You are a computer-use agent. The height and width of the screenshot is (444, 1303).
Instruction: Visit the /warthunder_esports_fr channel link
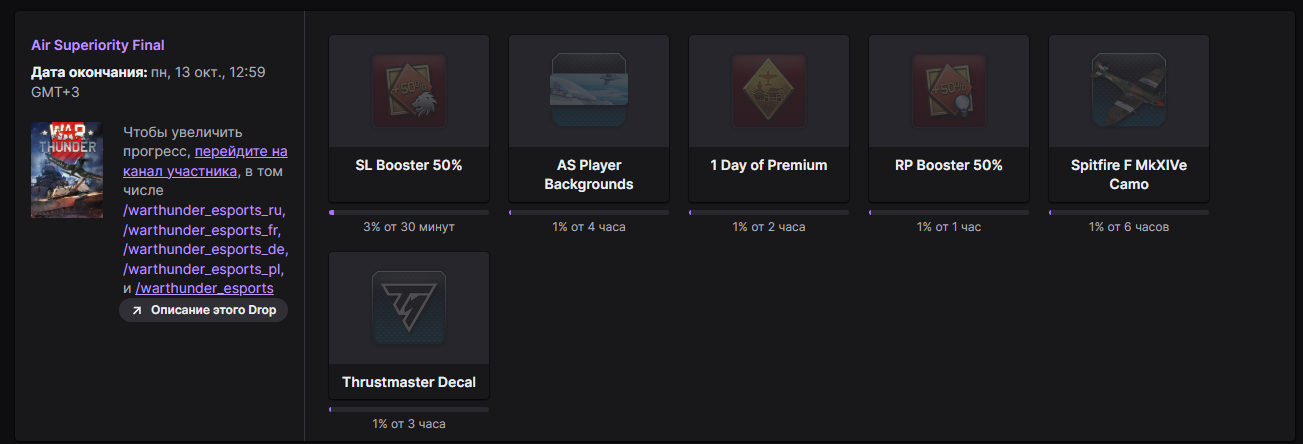pyautogui.click(x=204, y=230)
